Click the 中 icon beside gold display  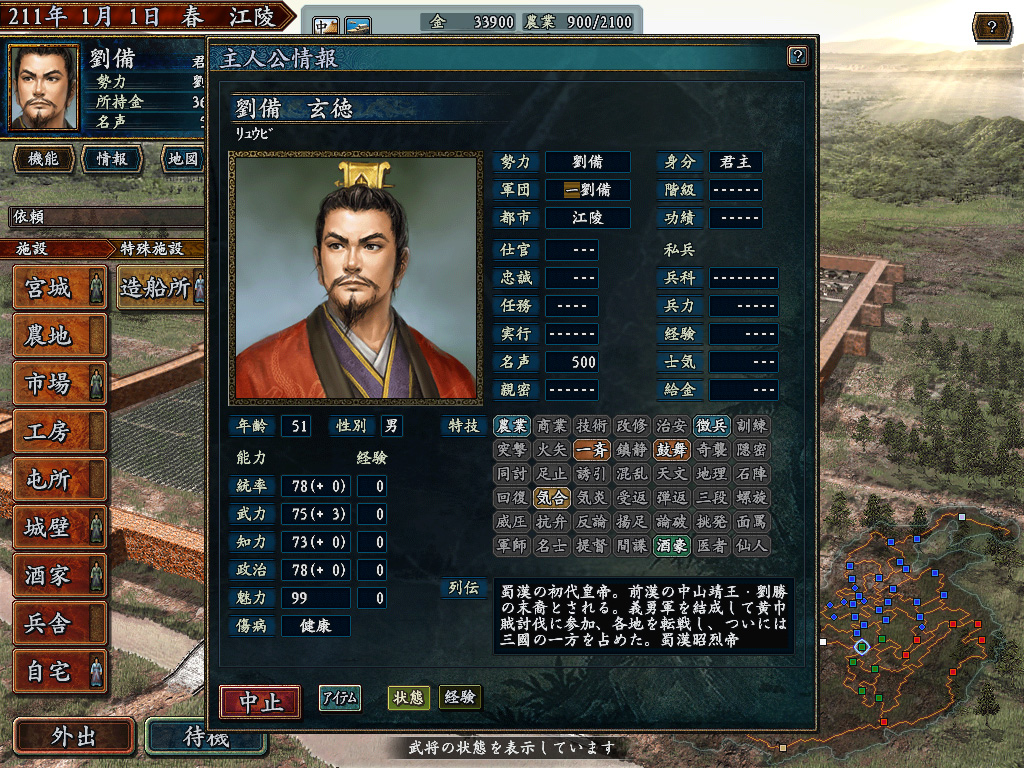coord(325,26)
